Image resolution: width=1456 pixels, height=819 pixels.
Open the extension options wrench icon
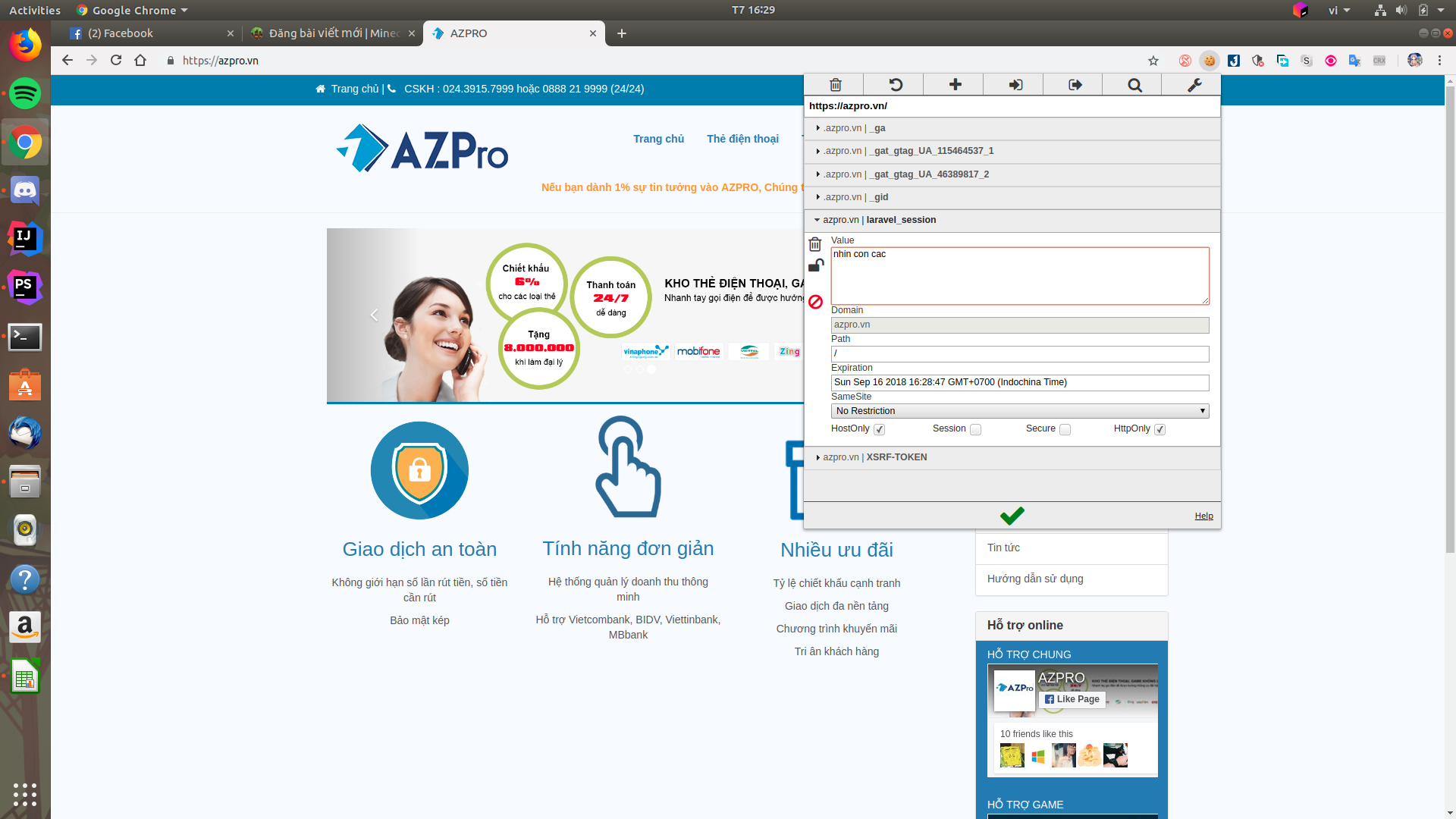[x=1194, y=85]
